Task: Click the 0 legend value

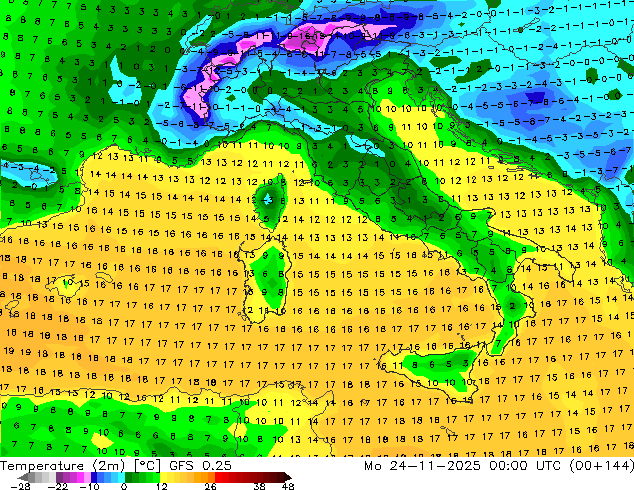Action: point(124,486)
